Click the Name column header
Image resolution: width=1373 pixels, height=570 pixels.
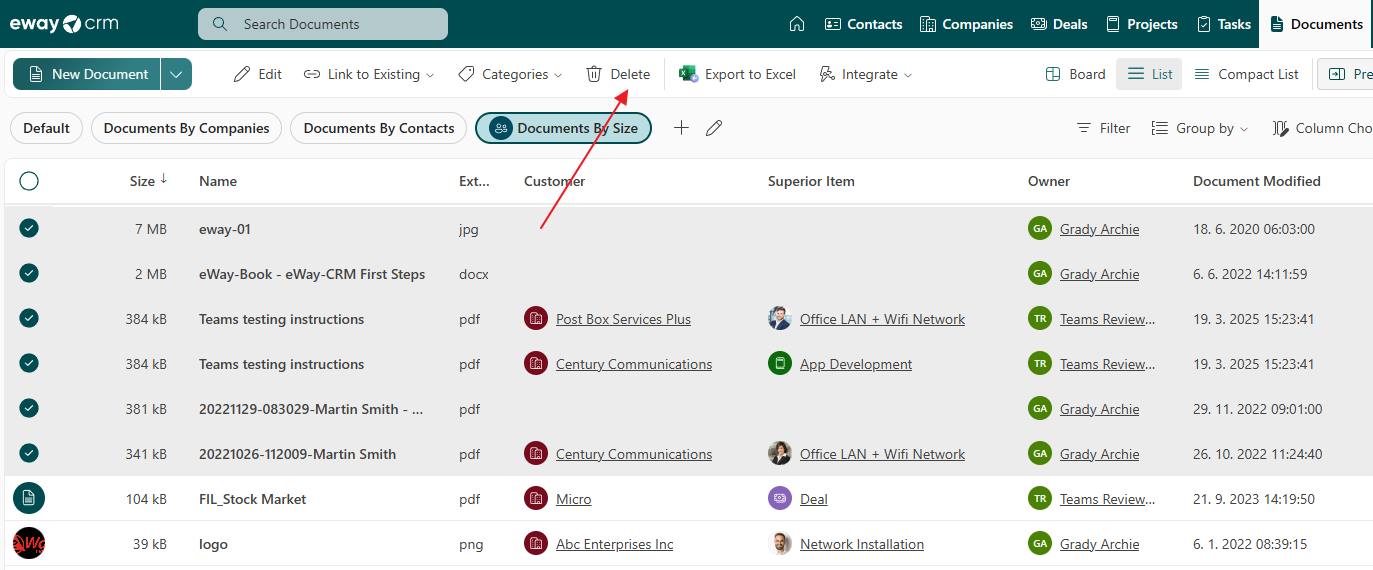(218, 181)
